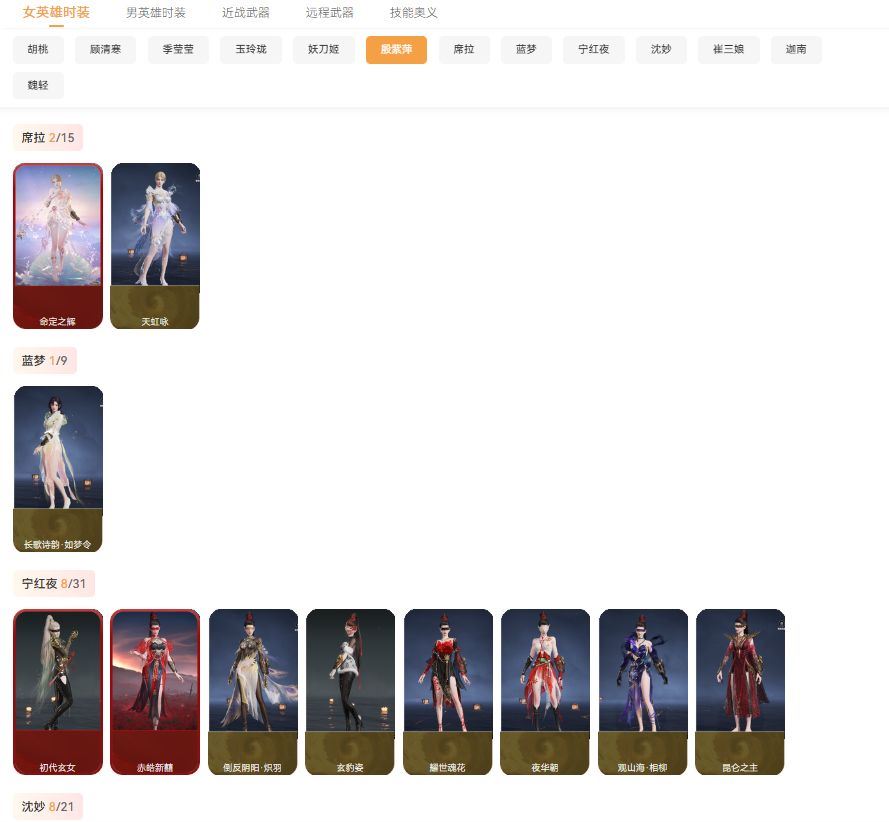Screen dimensions: 889x822
Task: Filter skins by 胡桃
Action: (x=37, y=49)
